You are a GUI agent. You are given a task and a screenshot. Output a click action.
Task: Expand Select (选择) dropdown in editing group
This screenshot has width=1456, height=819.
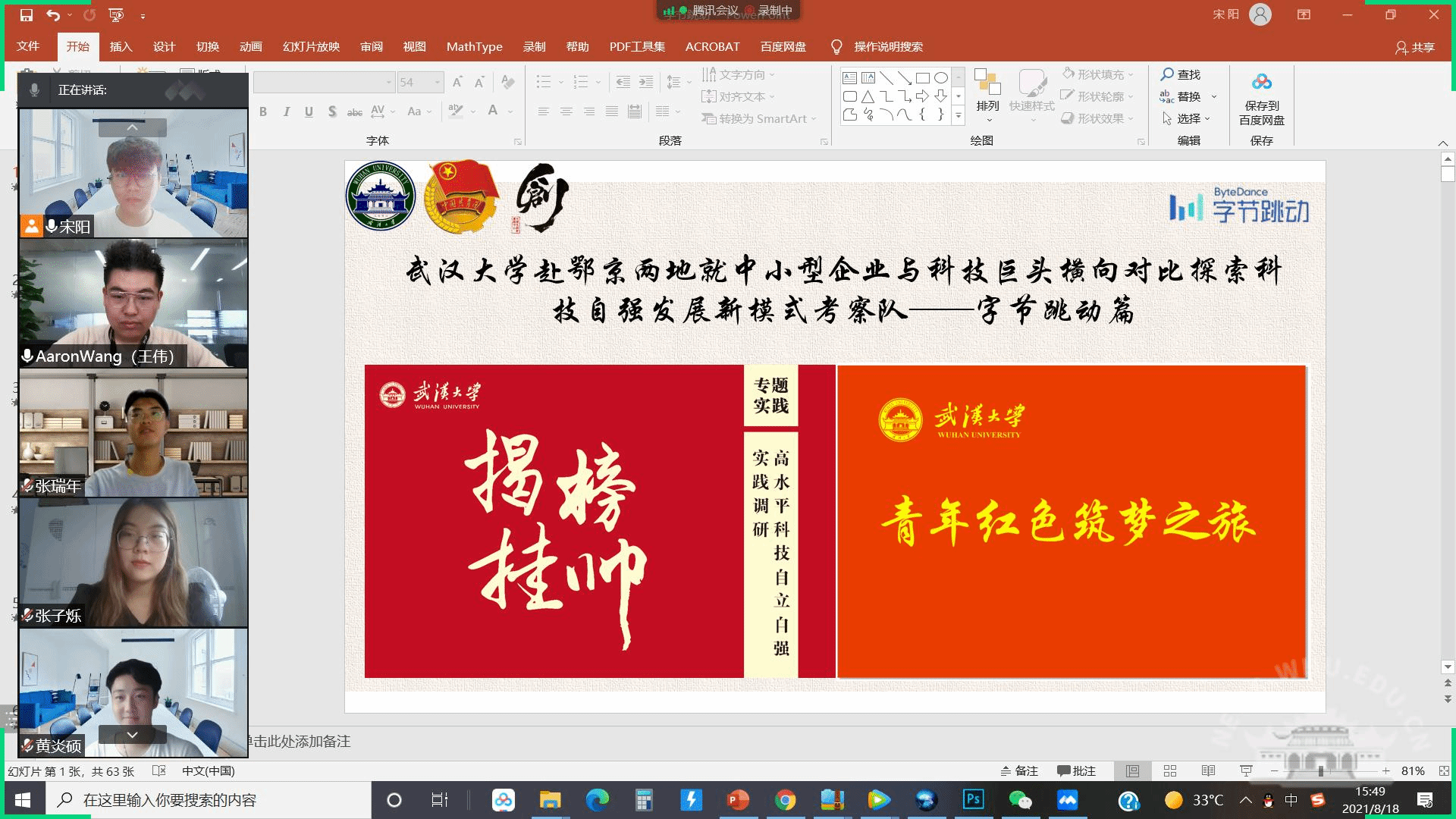point(1207,119)
